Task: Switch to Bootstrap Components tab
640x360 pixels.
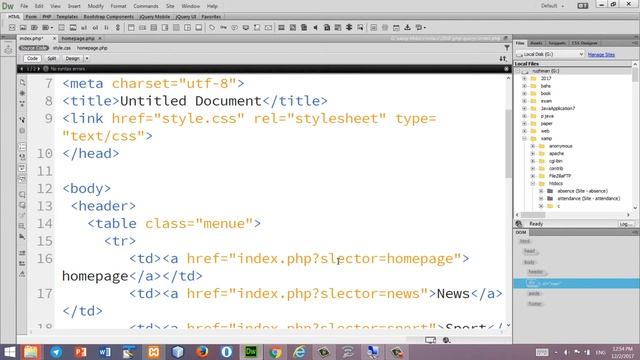Action: [x=109, y=17]
